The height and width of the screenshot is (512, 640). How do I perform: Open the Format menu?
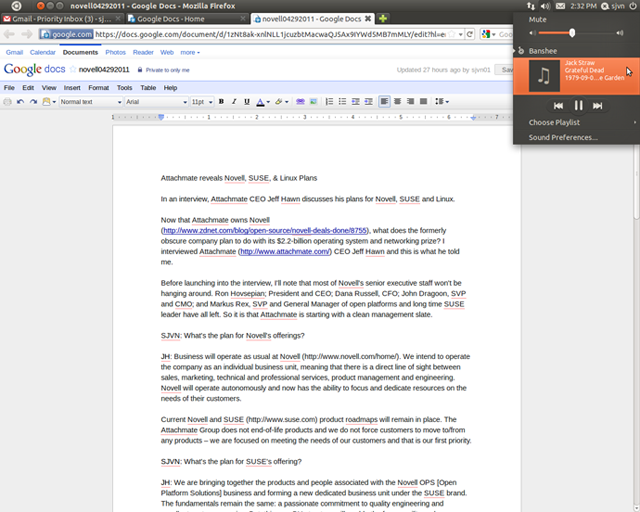coord(98,88)
